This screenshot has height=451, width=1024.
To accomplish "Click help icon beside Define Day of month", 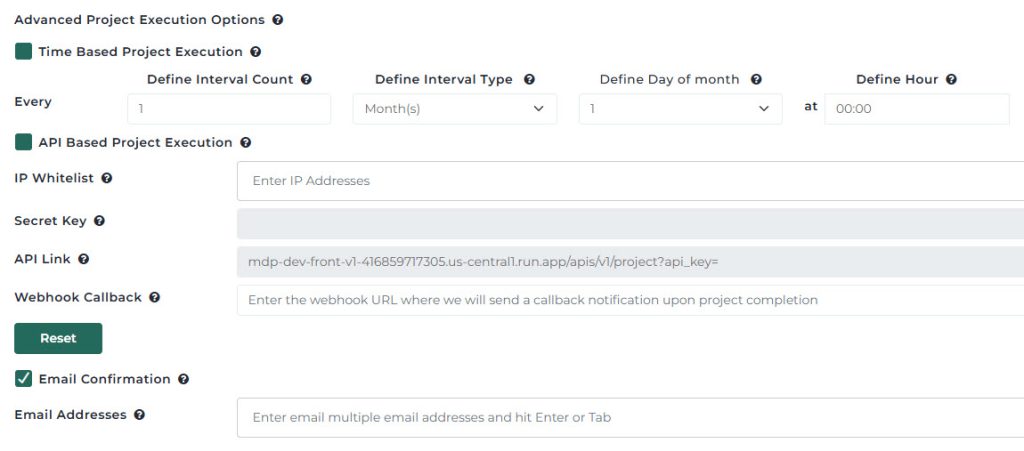I will pos(756,80).
